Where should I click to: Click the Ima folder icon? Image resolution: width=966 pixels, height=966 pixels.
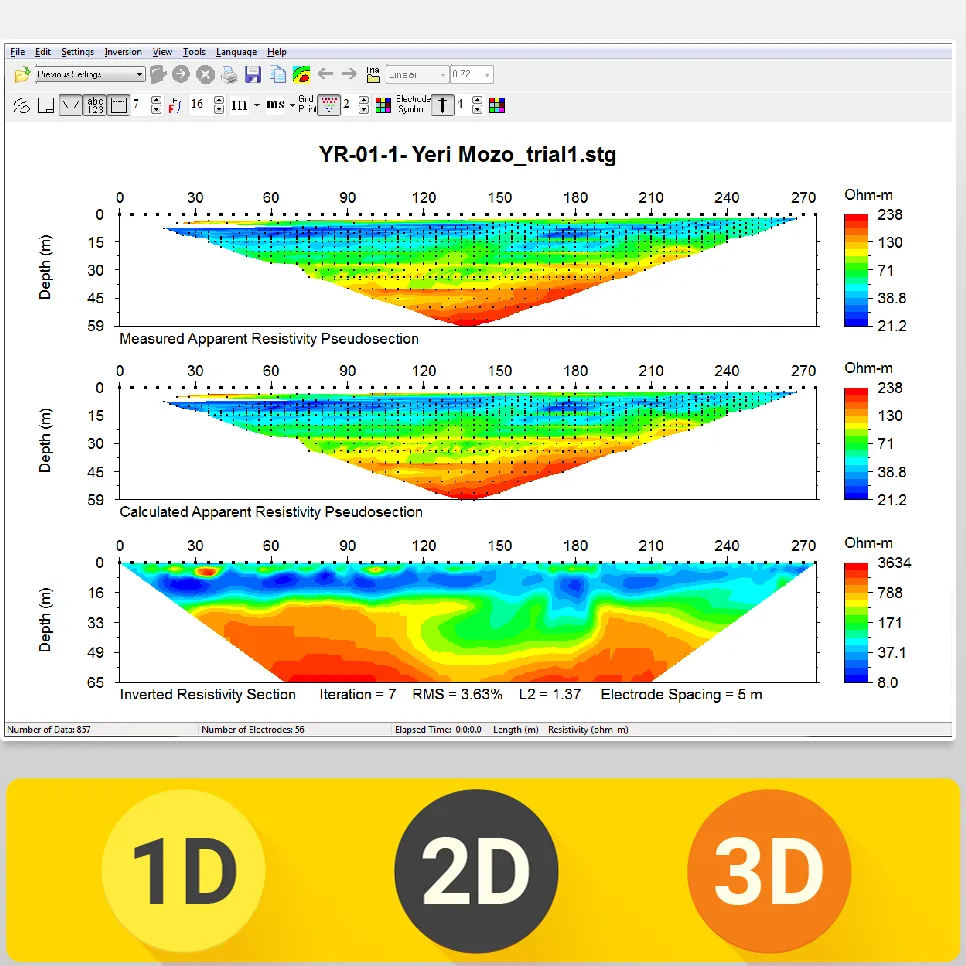(373, 75)
